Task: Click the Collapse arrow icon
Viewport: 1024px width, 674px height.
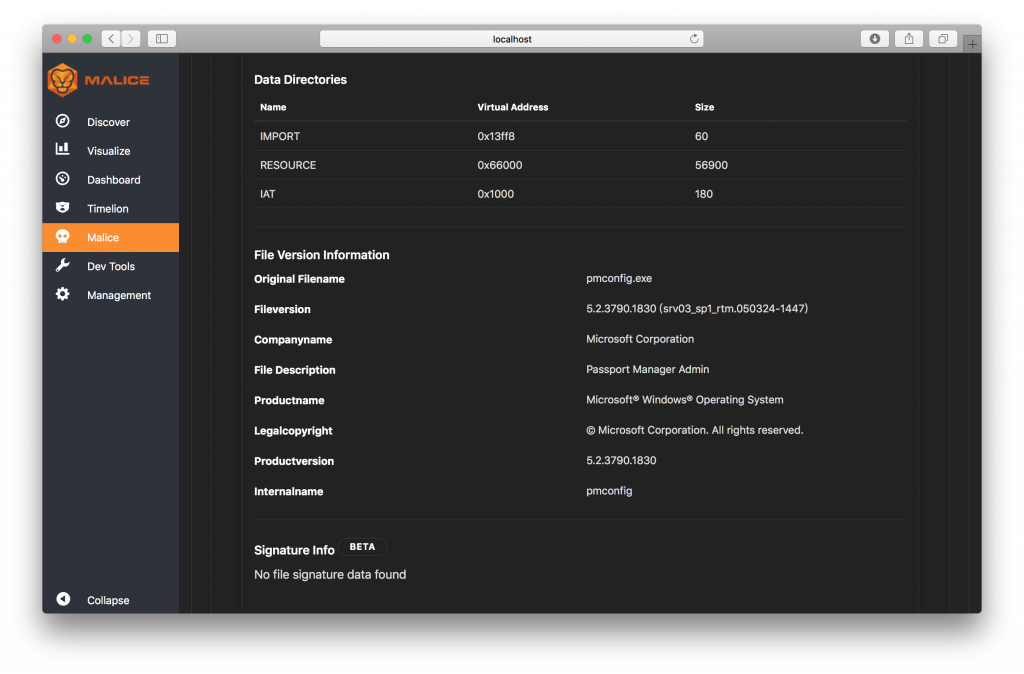Action: point(63,599)
